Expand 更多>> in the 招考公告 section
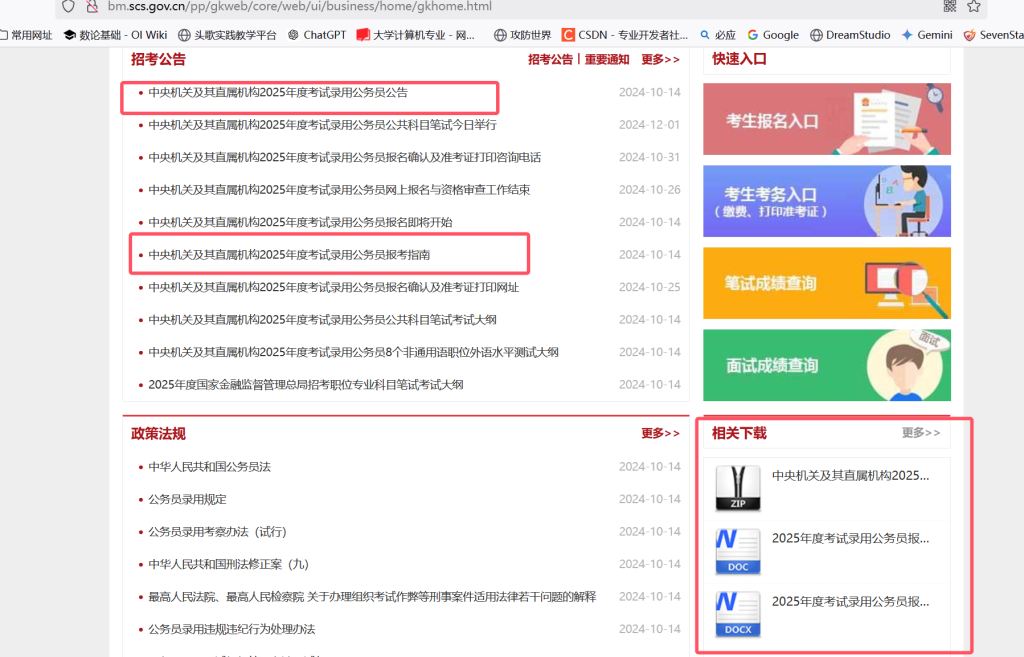Viewport: 1024px width, 657px height. (660, 59)
